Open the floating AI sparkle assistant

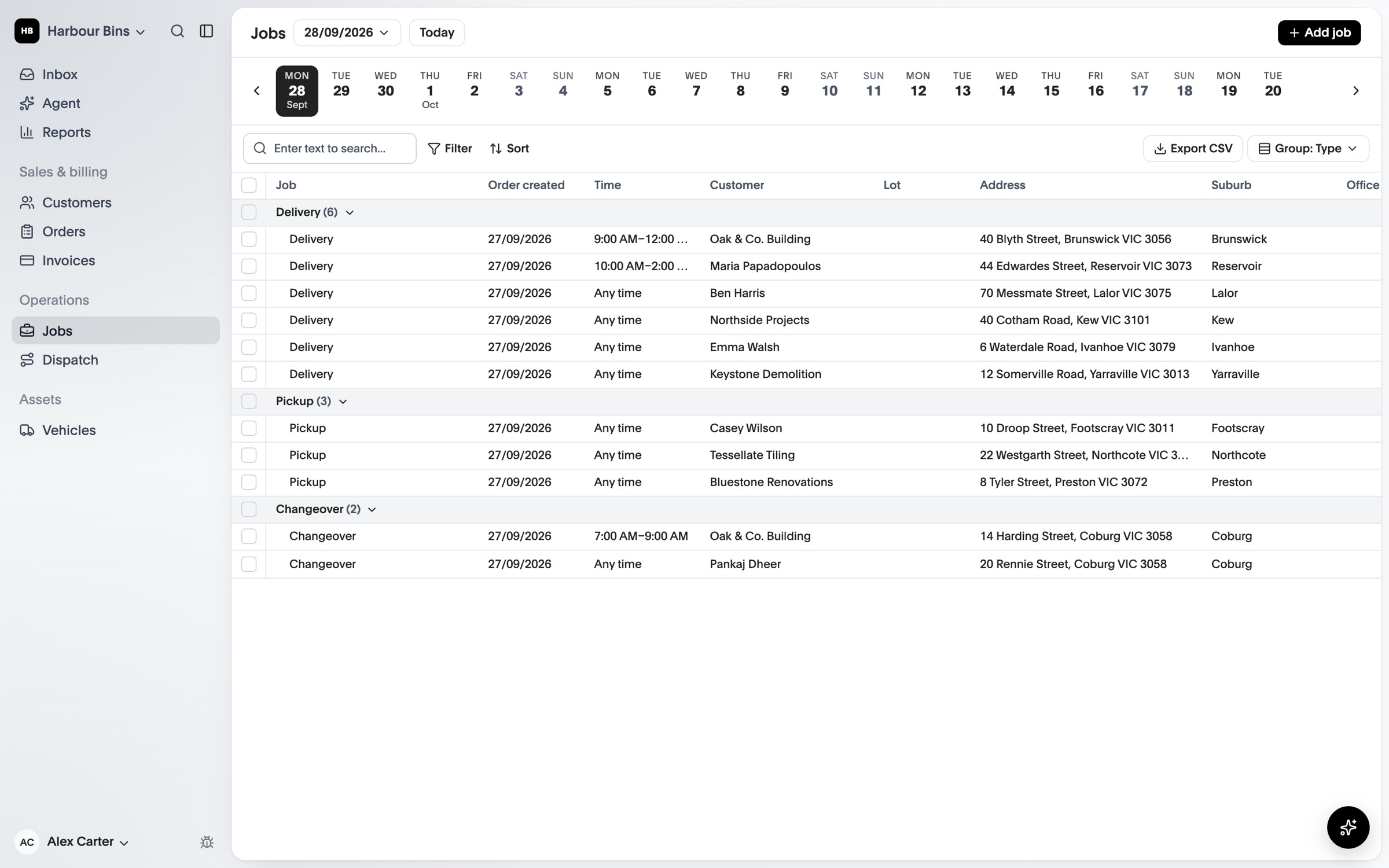[1348, 827]
